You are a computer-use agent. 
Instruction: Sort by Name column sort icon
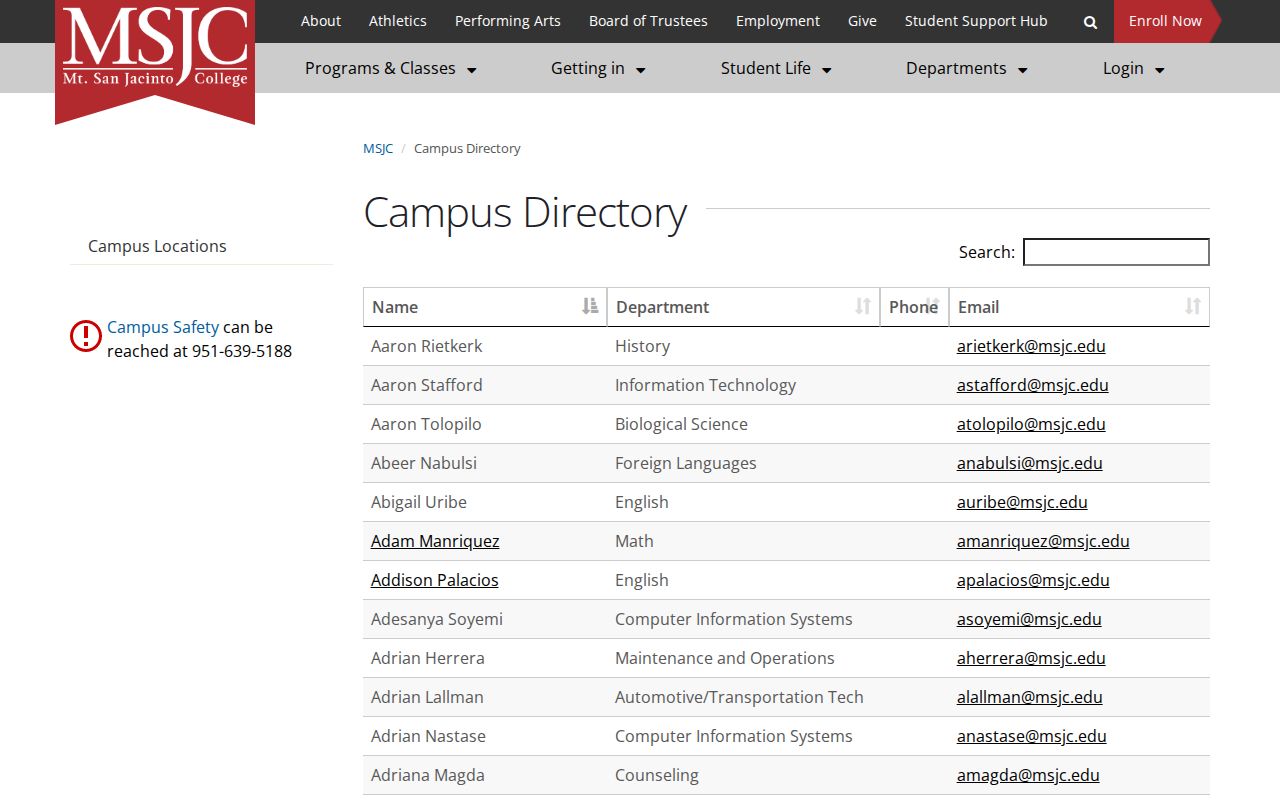(590, 306)
